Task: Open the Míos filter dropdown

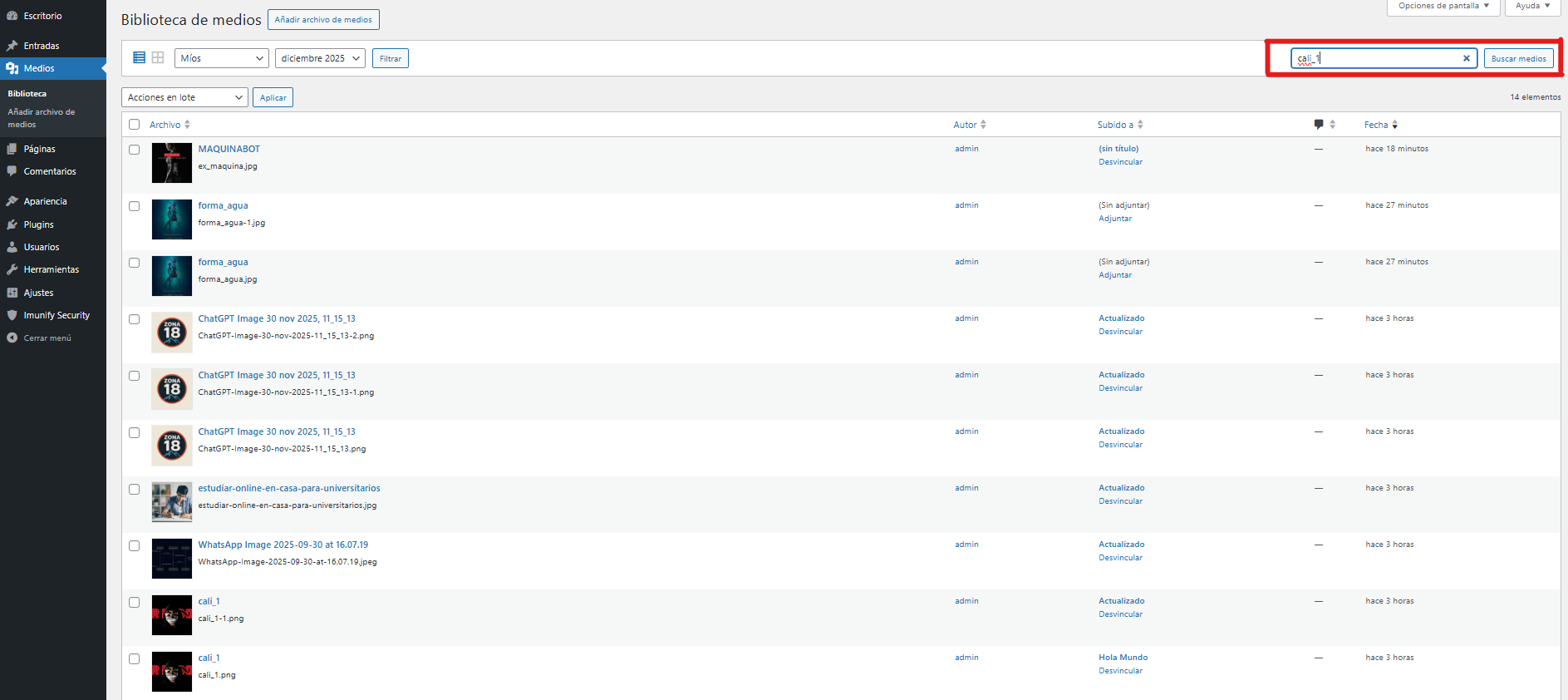Action: [x=221, y=58]
